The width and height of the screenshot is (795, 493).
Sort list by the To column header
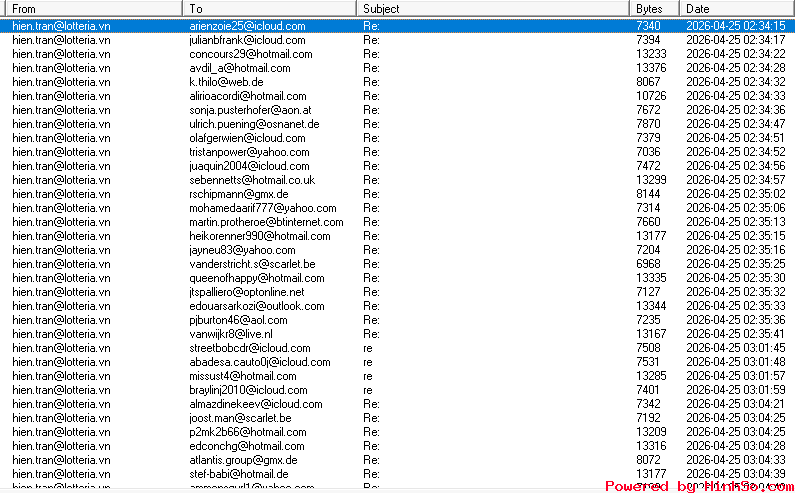[x=269, y=9]
